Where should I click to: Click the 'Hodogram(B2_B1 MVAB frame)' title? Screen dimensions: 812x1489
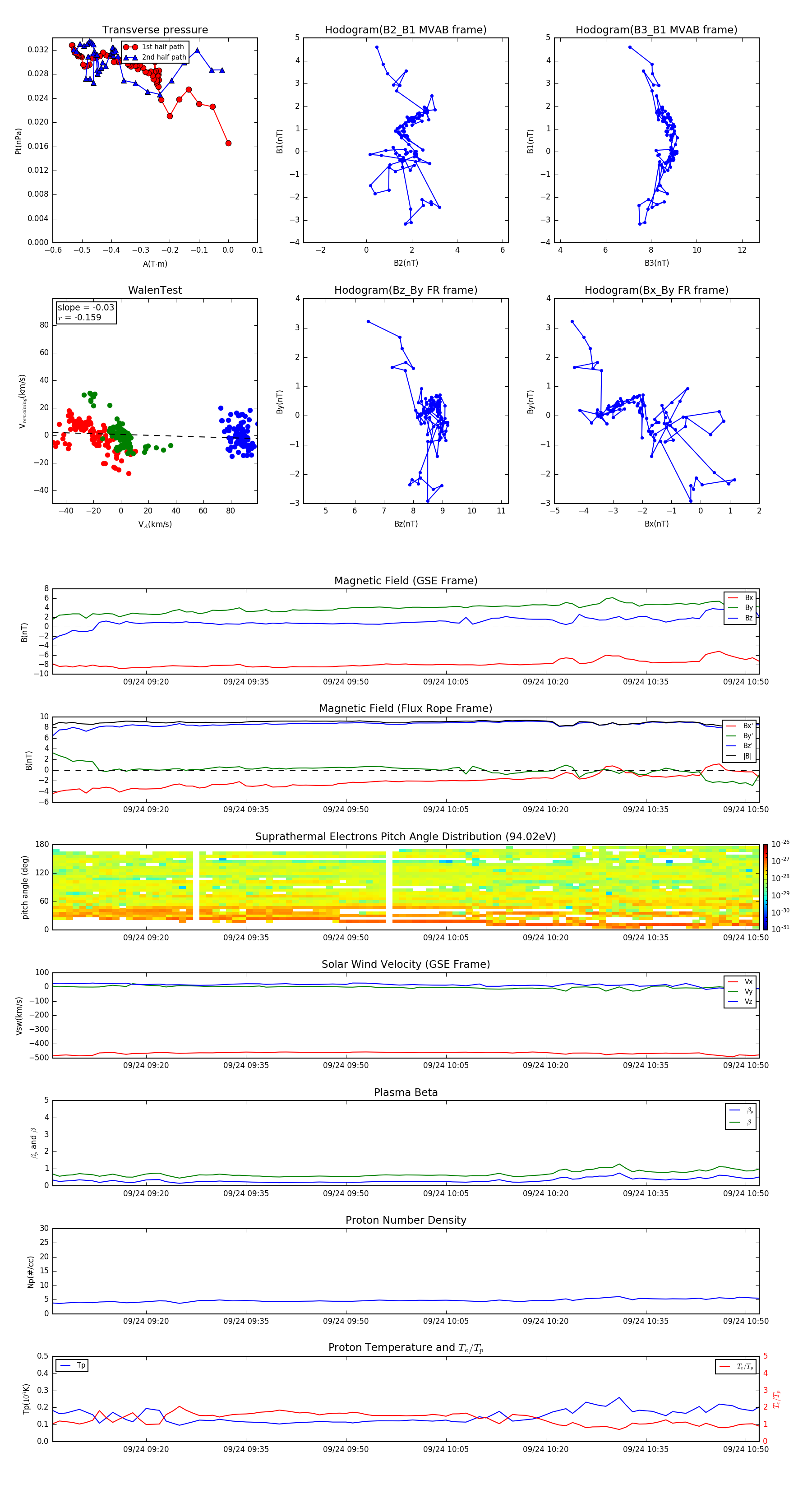(406, 30)
